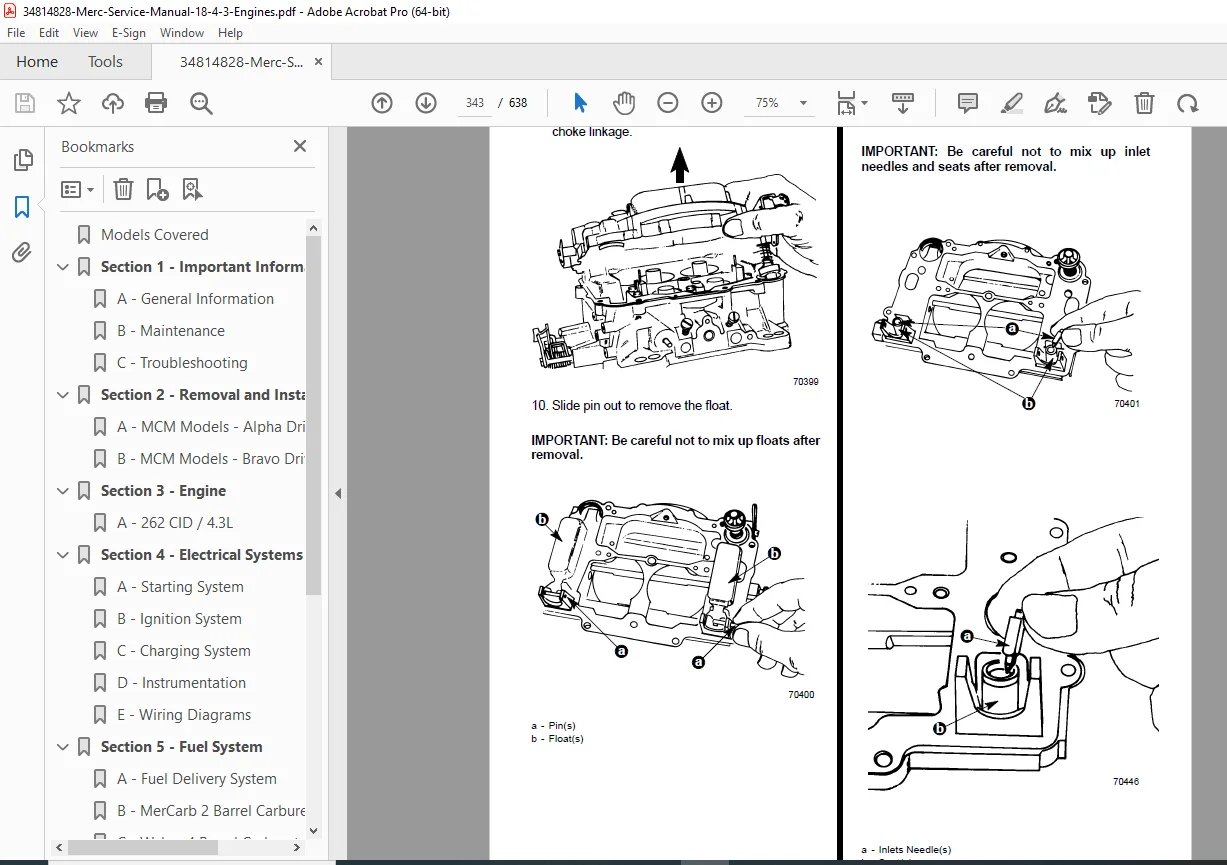The width and height of the screenshot is (1227, 865).
Task: Print the document using printer icon
Action: coord(156,103)
